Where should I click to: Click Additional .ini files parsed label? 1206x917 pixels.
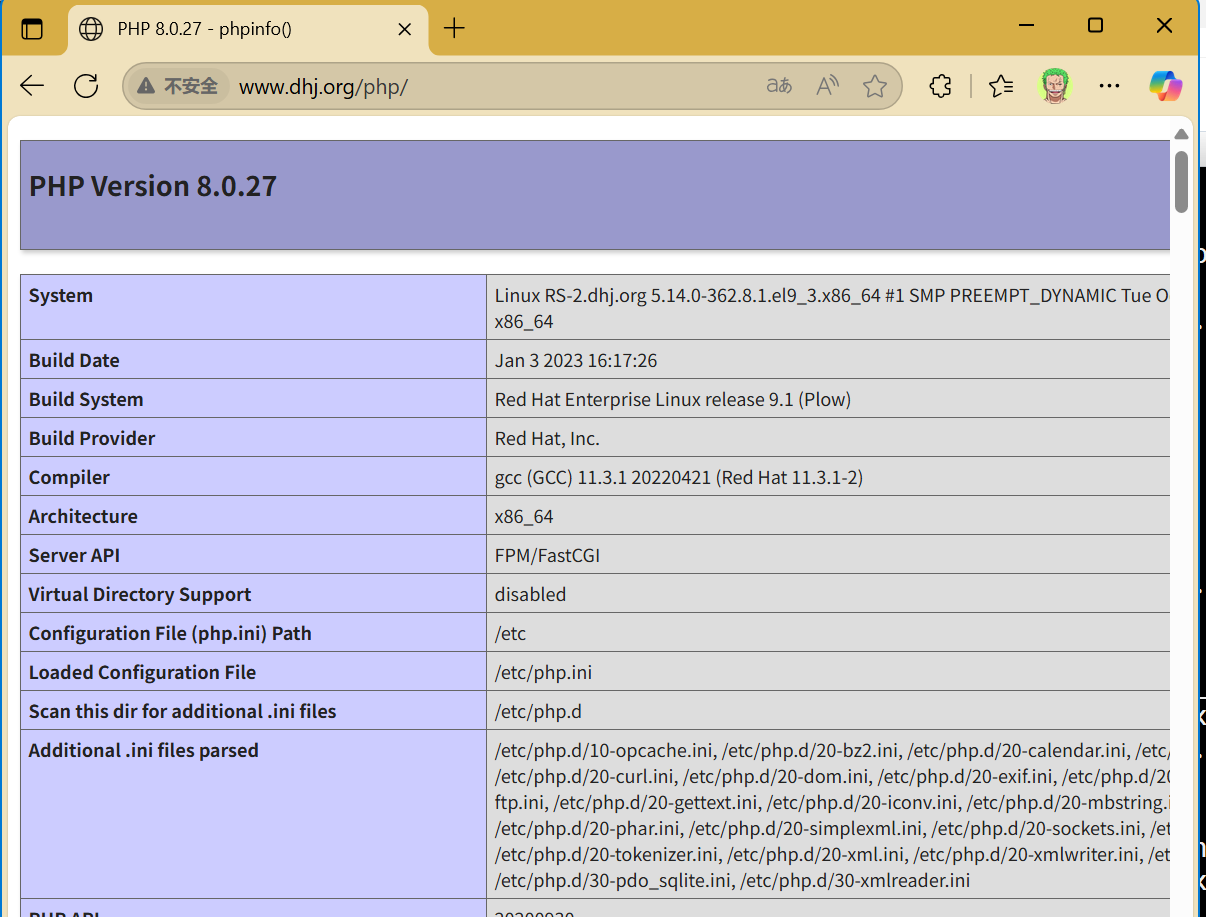click(x=143, y=750)
